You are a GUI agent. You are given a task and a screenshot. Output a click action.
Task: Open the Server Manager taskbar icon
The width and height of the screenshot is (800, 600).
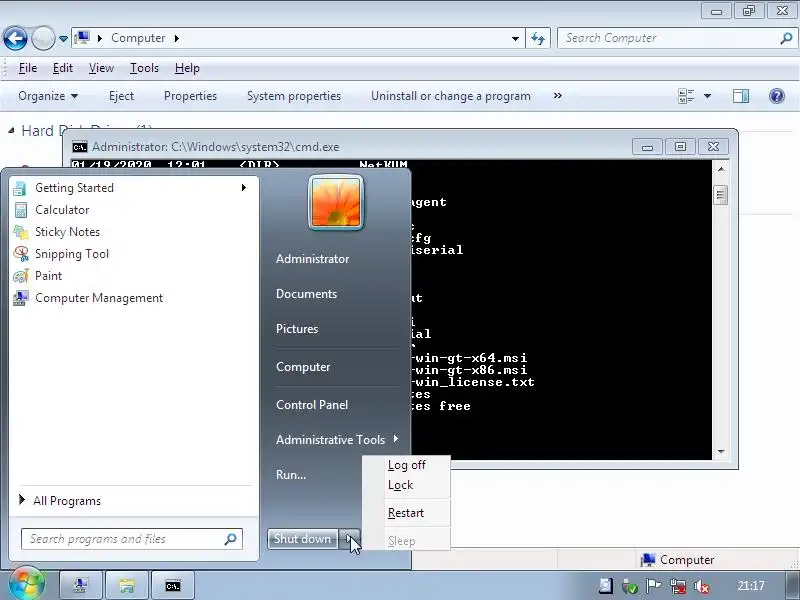click(81, 585)
